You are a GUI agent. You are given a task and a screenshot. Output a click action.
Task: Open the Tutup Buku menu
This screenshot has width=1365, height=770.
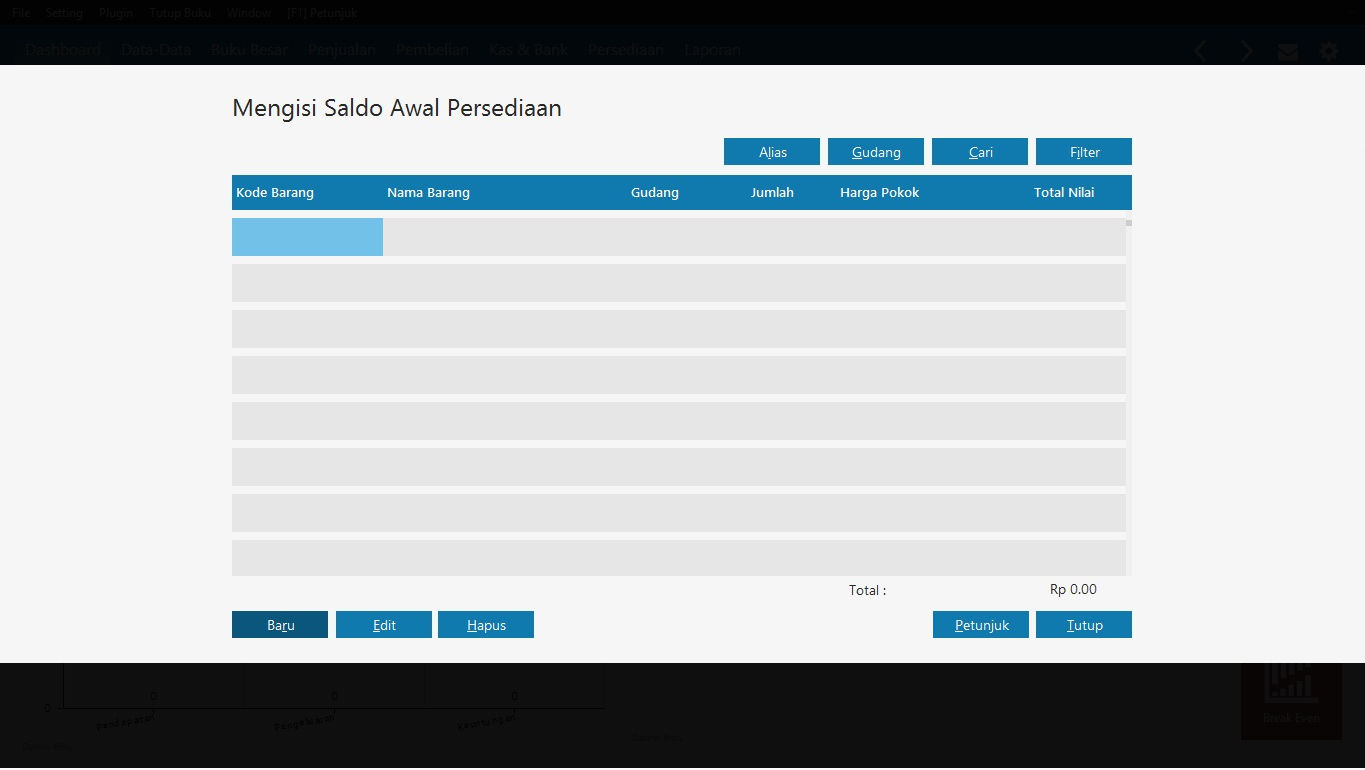pos(180,13)
